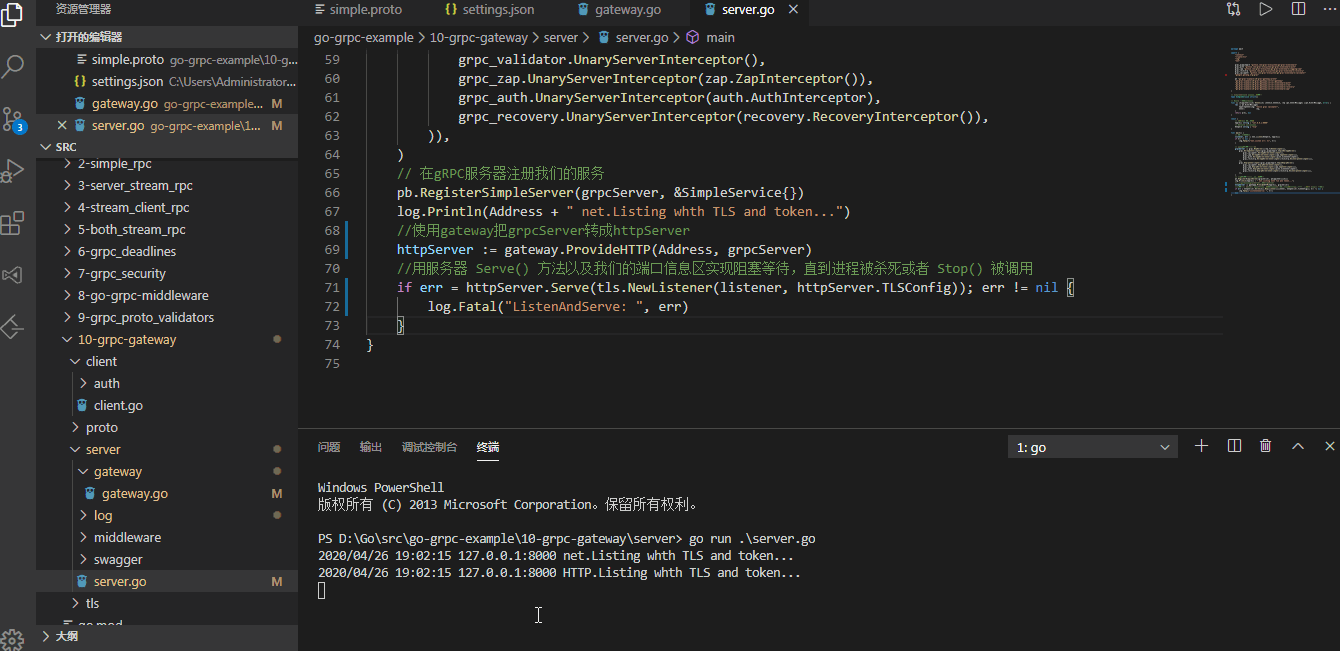The width and height of the screenshot is (1340, 651).
Task: Click inside the terminal input area
Action: click(x=600, y=590)
